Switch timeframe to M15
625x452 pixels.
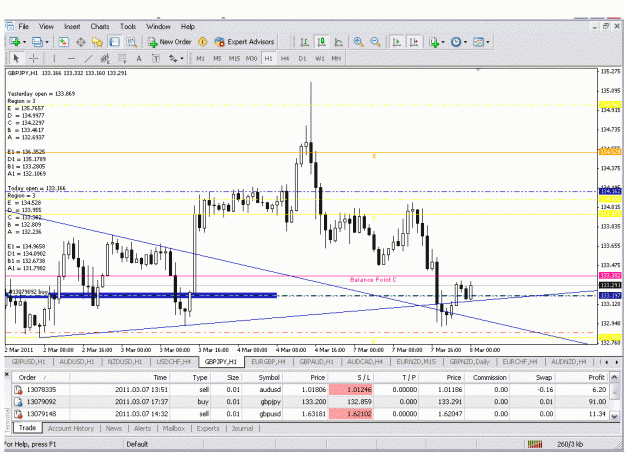(234, 59)
